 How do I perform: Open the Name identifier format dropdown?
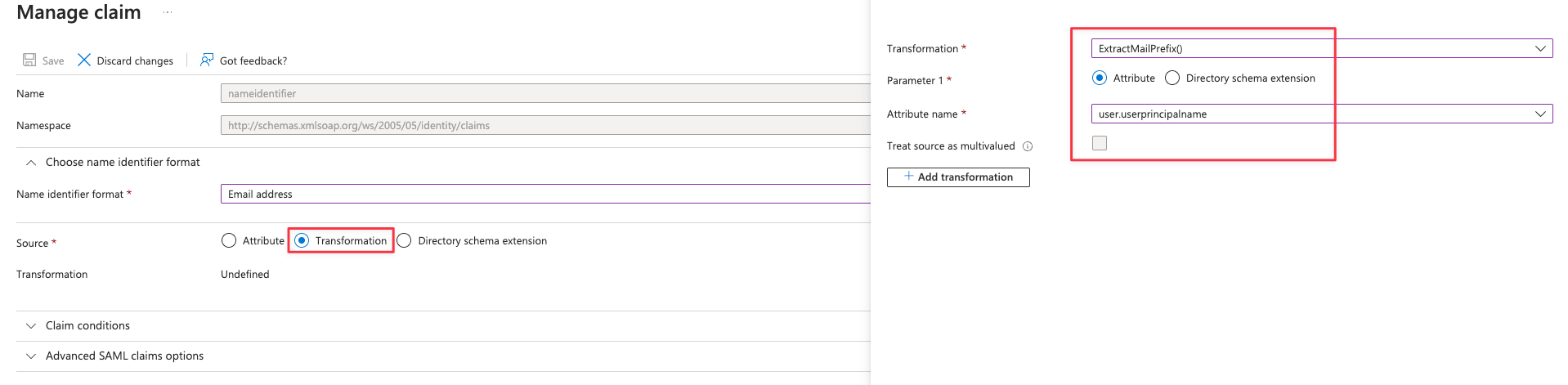coord(544,195)
